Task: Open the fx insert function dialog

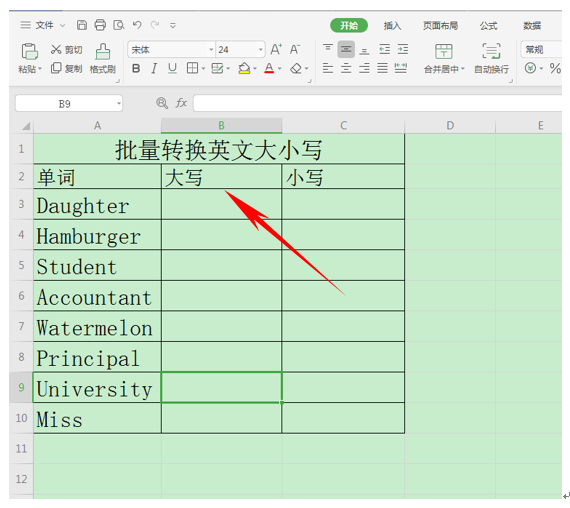Action: click(181, 103)
